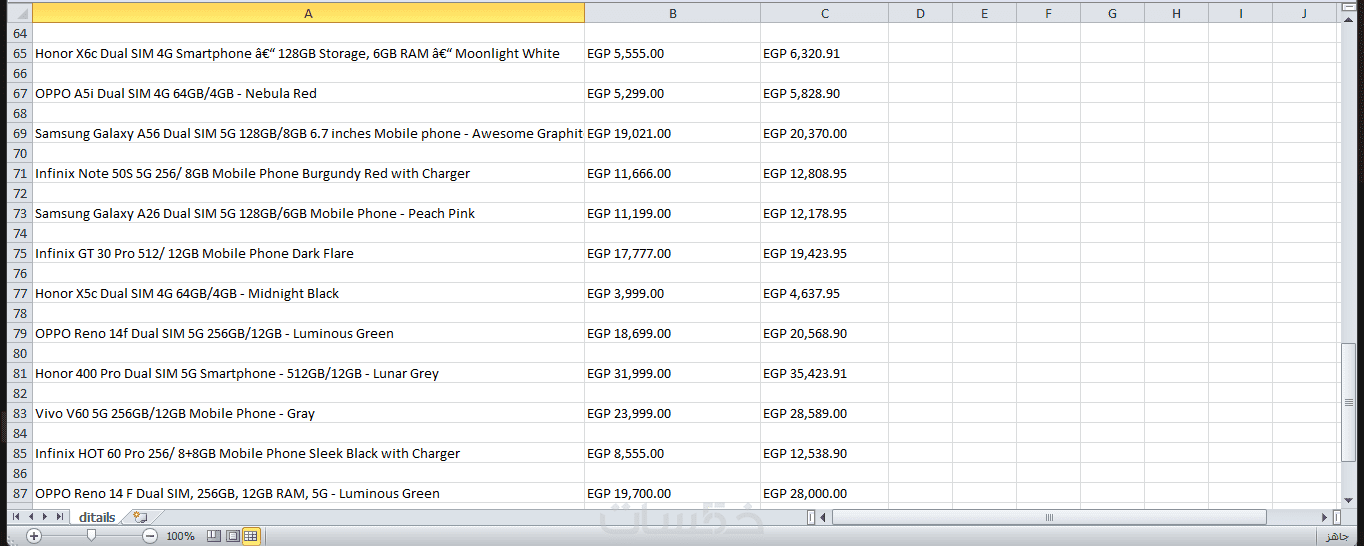Select column D header
Viewport: 1364px width, 546px height.
tap(920, 13)
